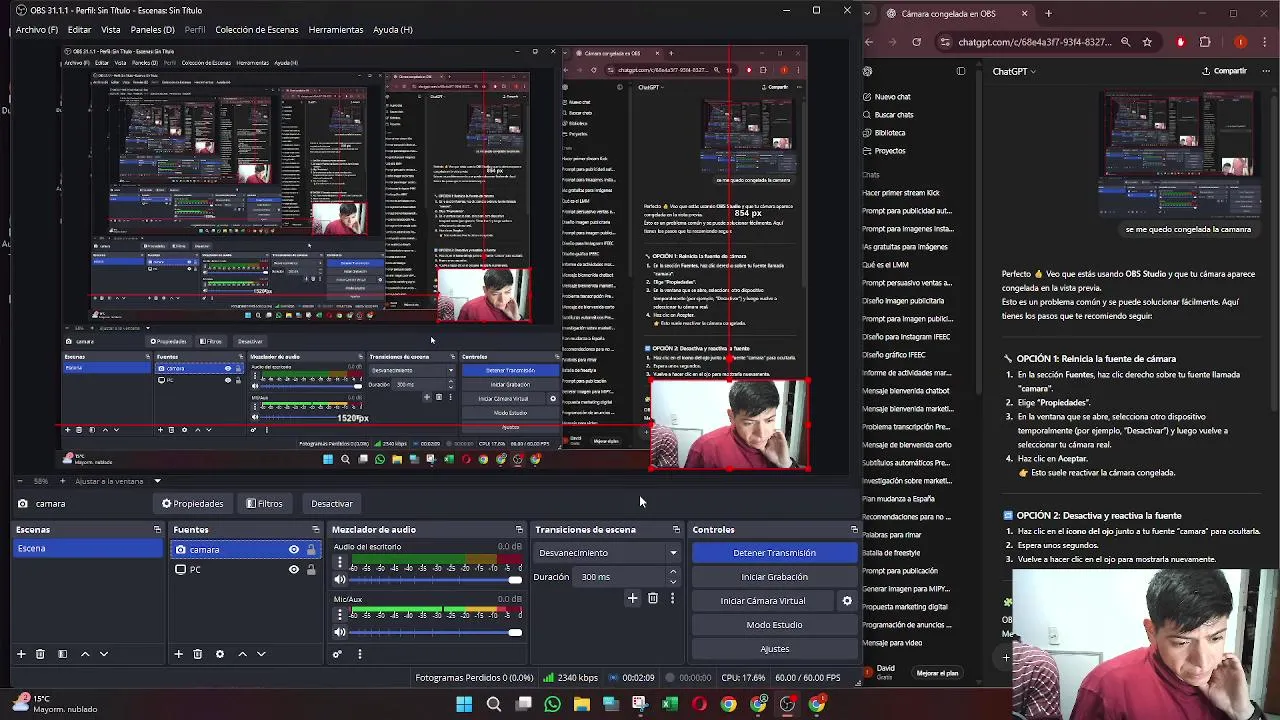Open the Colección de Escenas menu
The height and width of the screenshot is (720, 1280).
coord(256,29)
